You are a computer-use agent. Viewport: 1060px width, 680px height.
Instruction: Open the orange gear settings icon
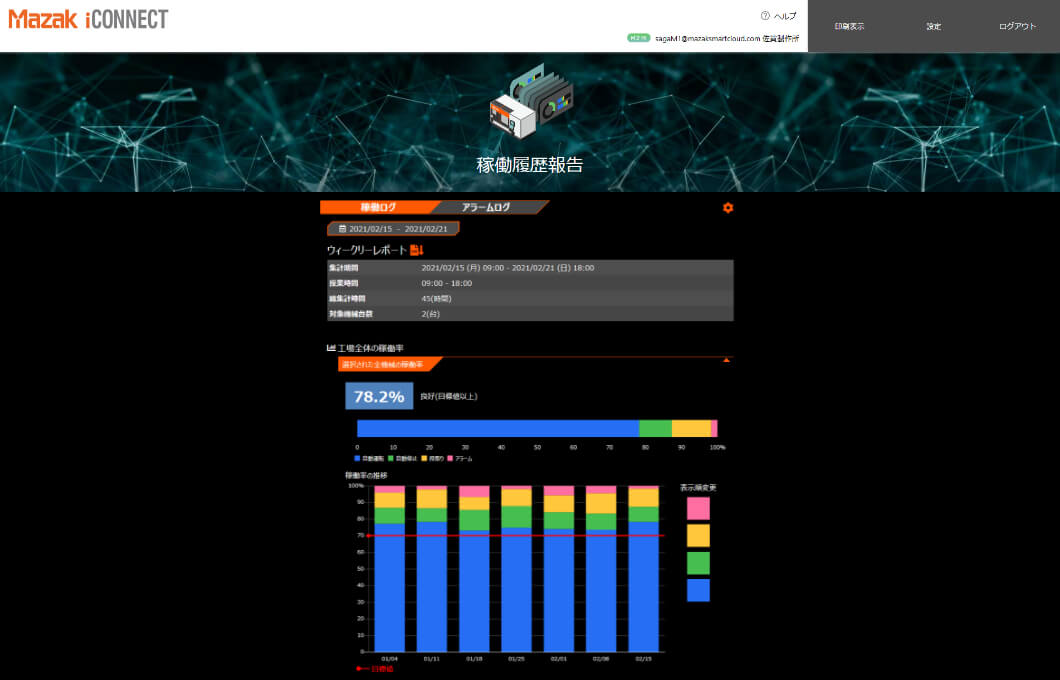pyautogui.click(x=727, y=208)
